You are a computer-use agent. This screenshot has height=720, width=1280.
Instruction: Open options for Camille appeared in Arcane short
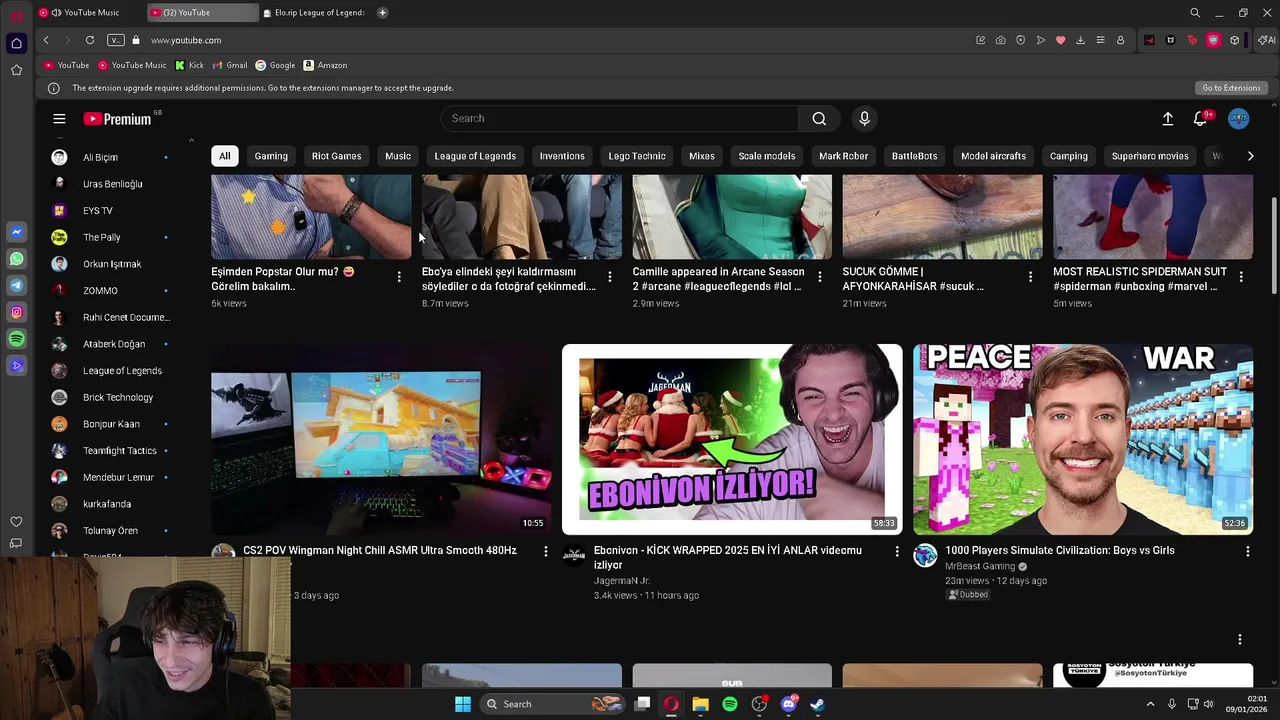tap(820, 277)
